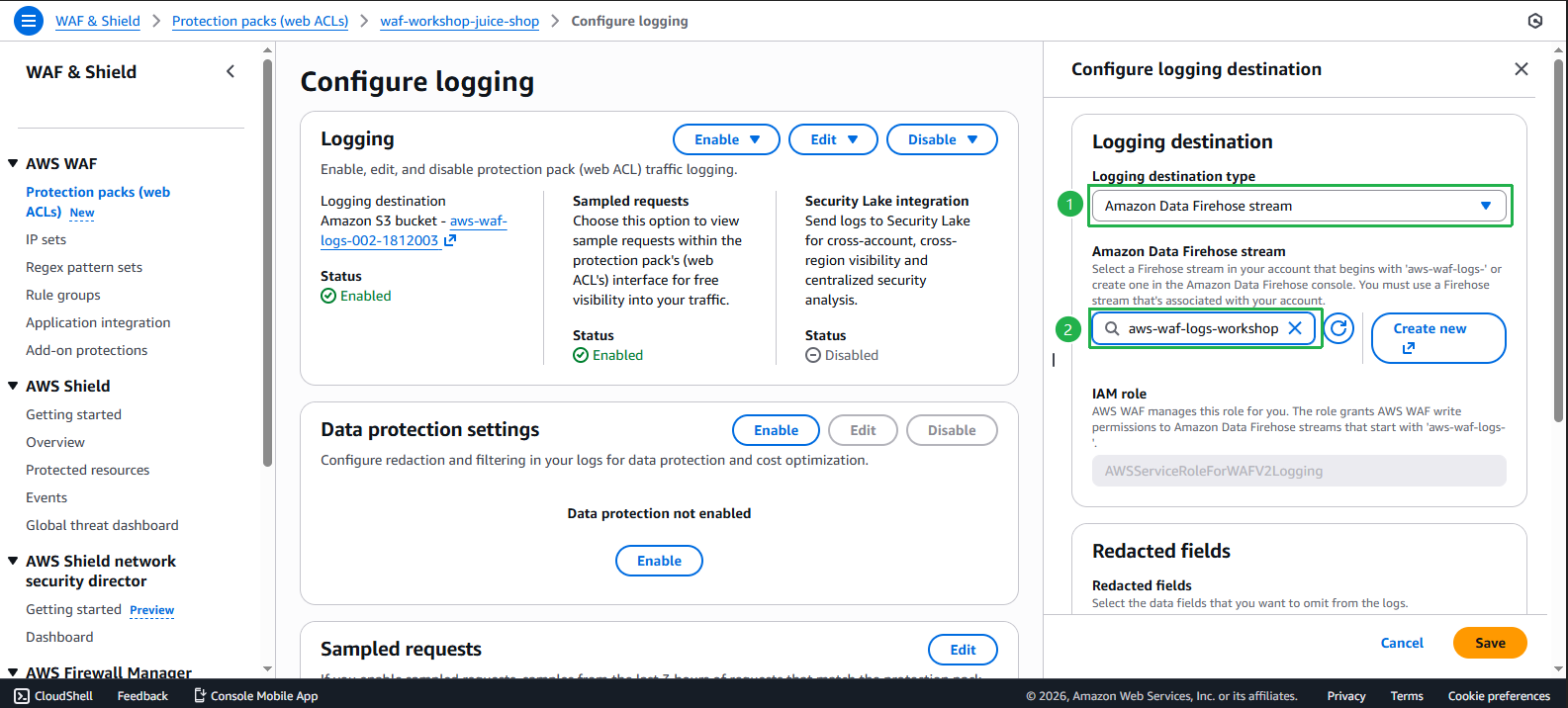
Task: Open network security director Getting started
Action: point(74,609)
